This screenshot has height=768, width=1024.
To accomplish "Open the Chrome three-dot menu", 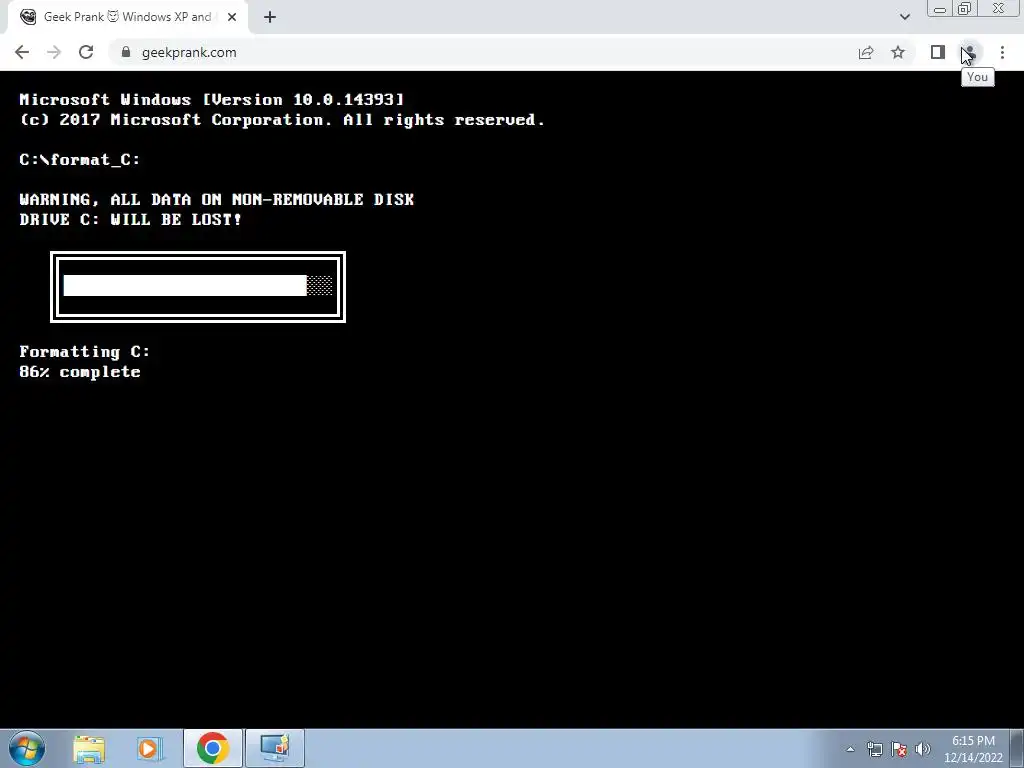I will (x=1002, y=52).
